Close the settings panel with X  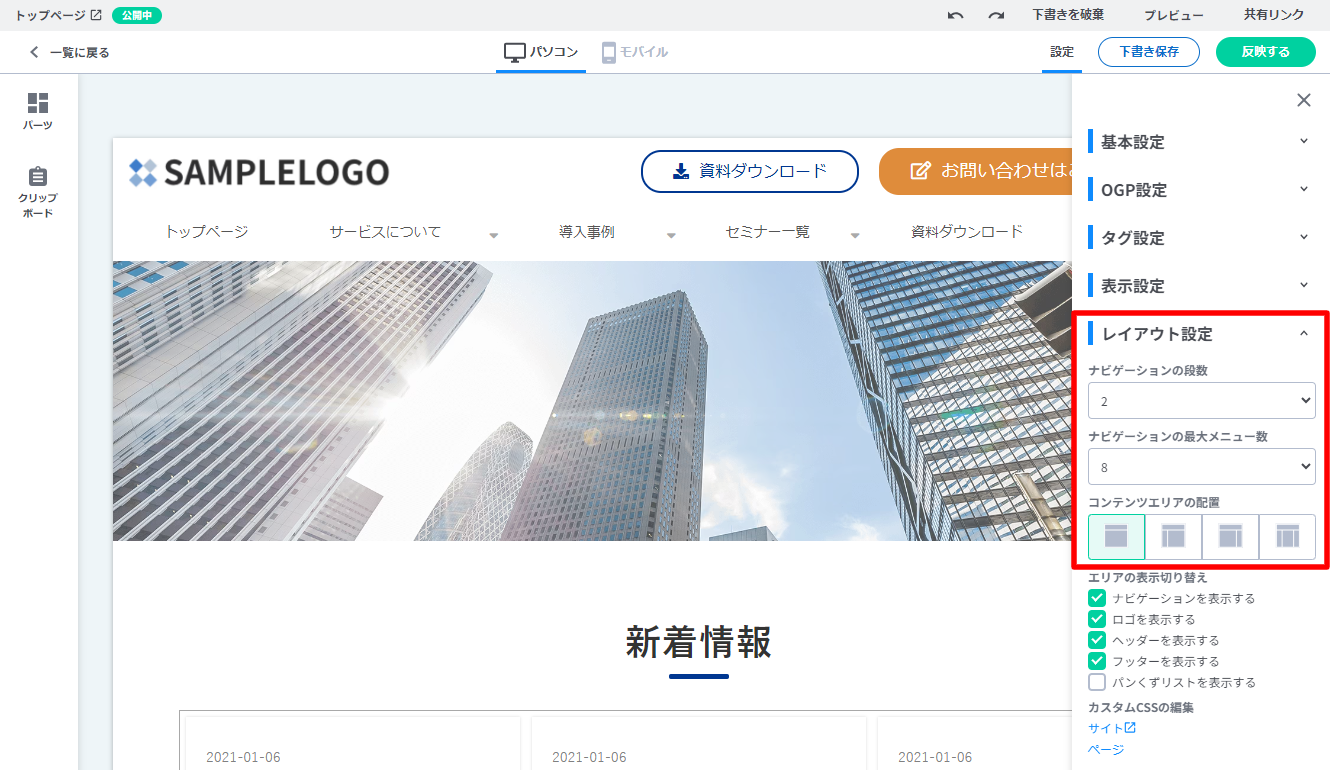click(1303, 100)
